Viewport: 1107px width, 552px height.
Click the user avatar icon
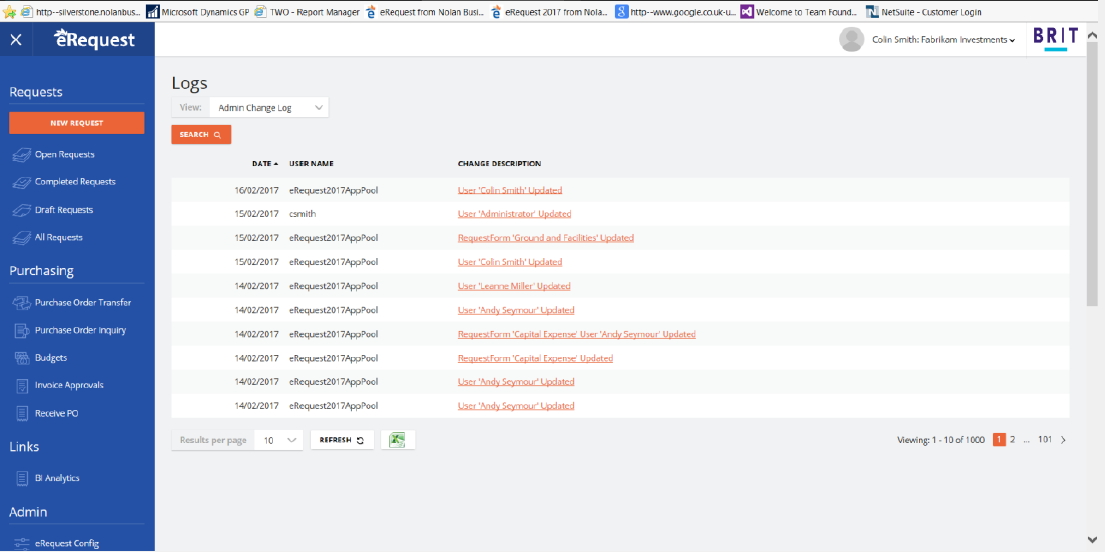(x=851, y=40)
